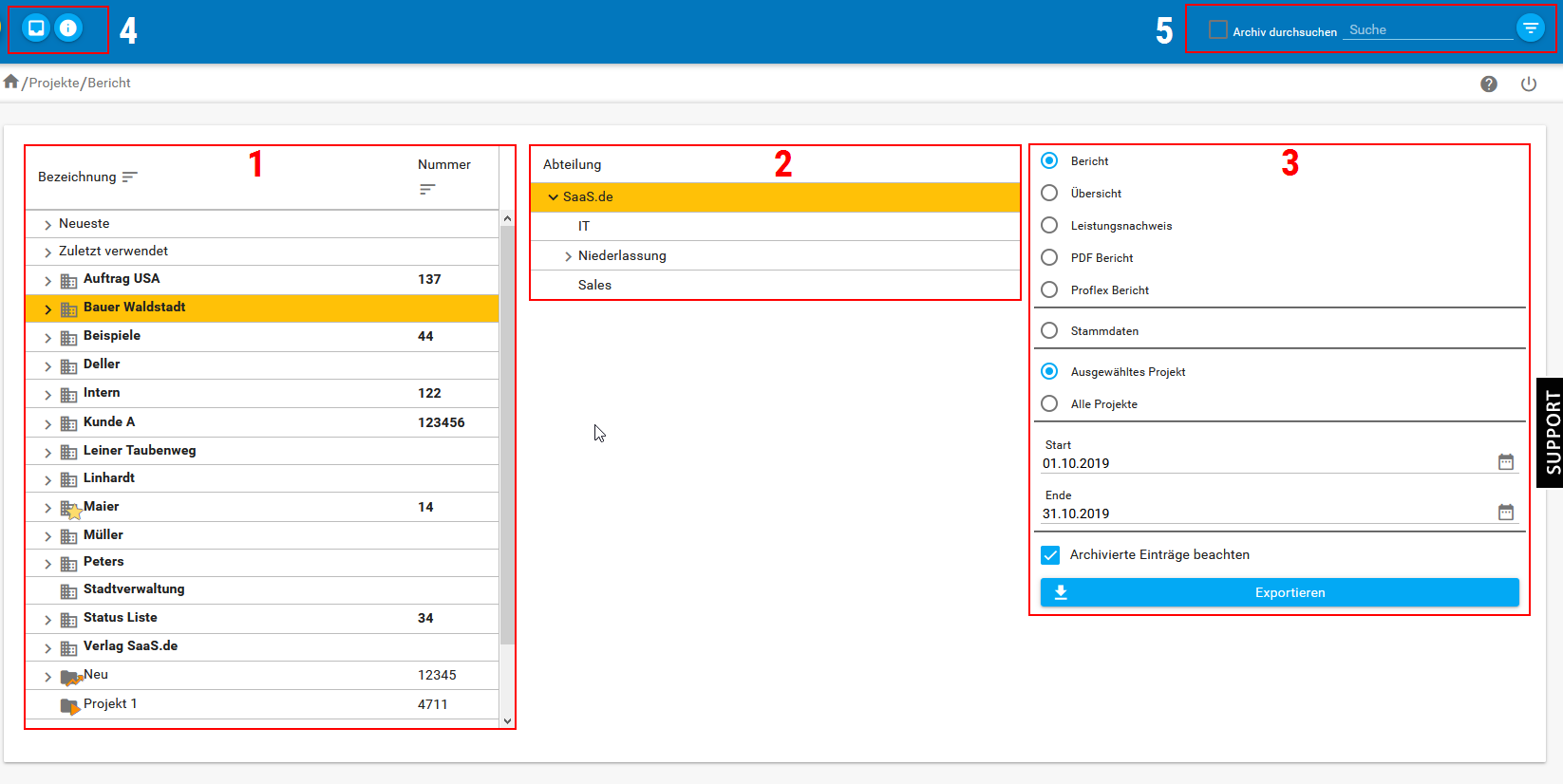Click the Exportieren button

1279,592
